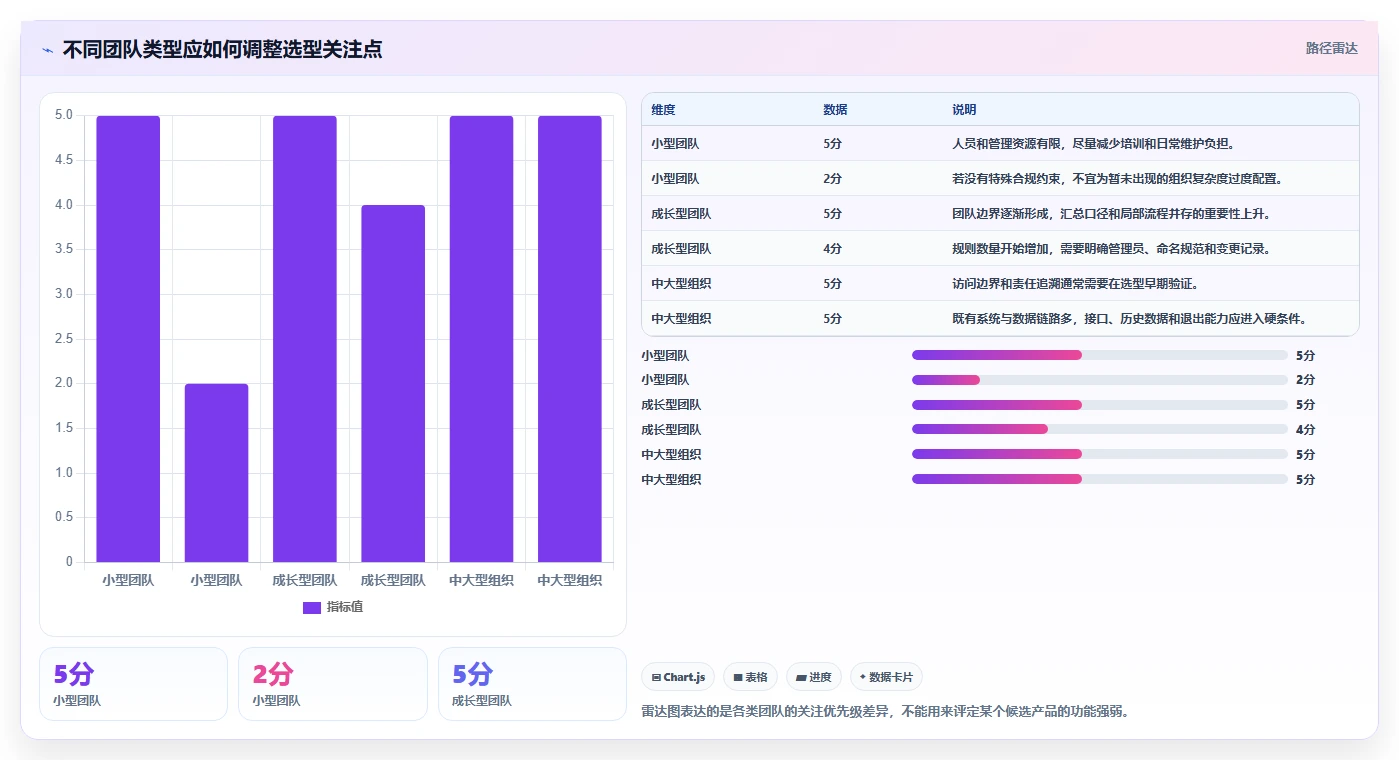
Task: Select the 进度 chip
Action: coord(814,677)
